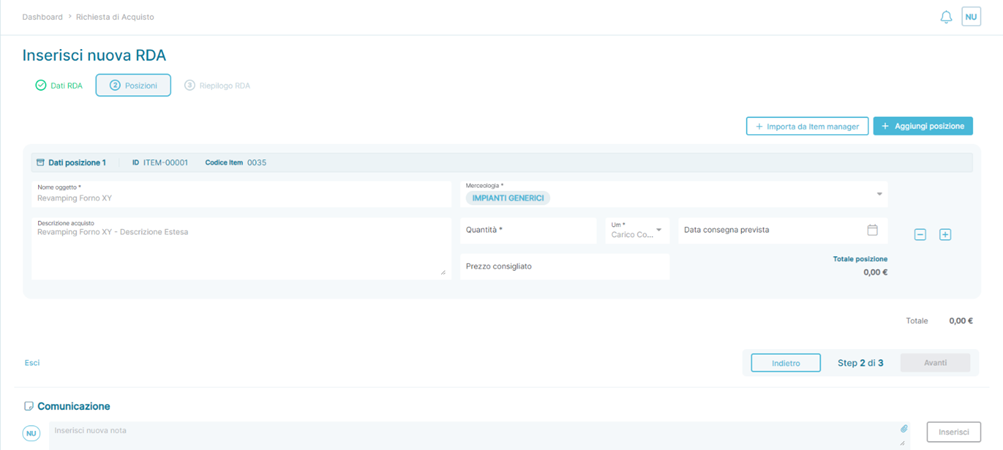Open the calendar icon for delivery date

click(873, 230)
